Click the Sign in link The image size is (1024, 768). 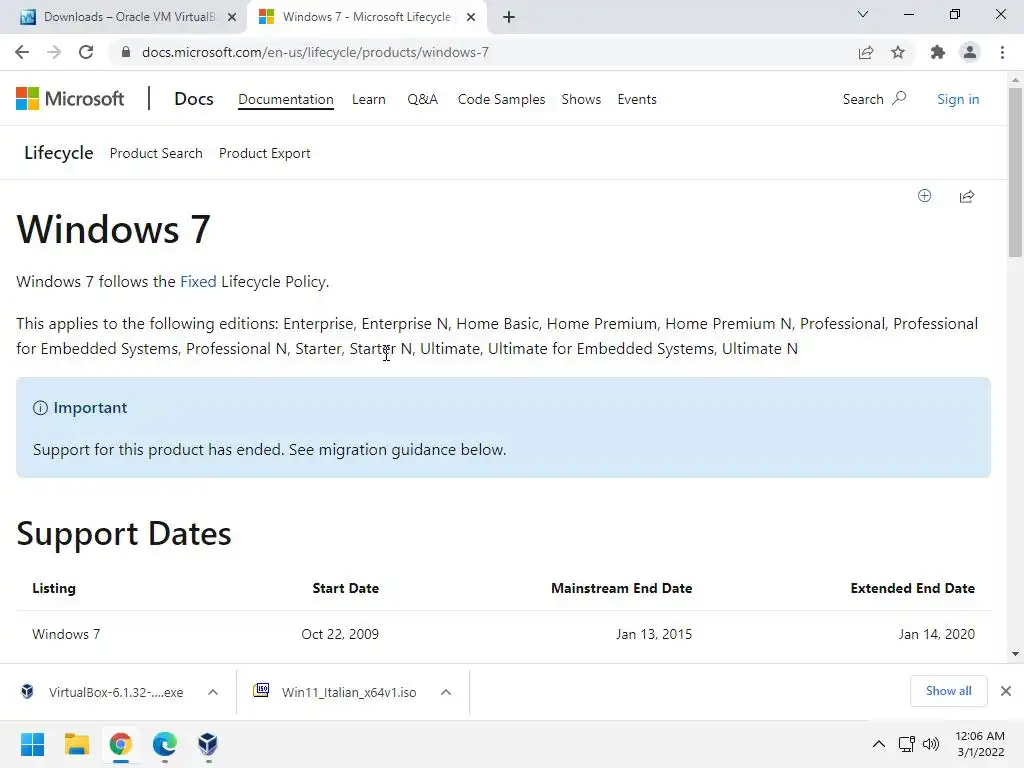(957, 99)
